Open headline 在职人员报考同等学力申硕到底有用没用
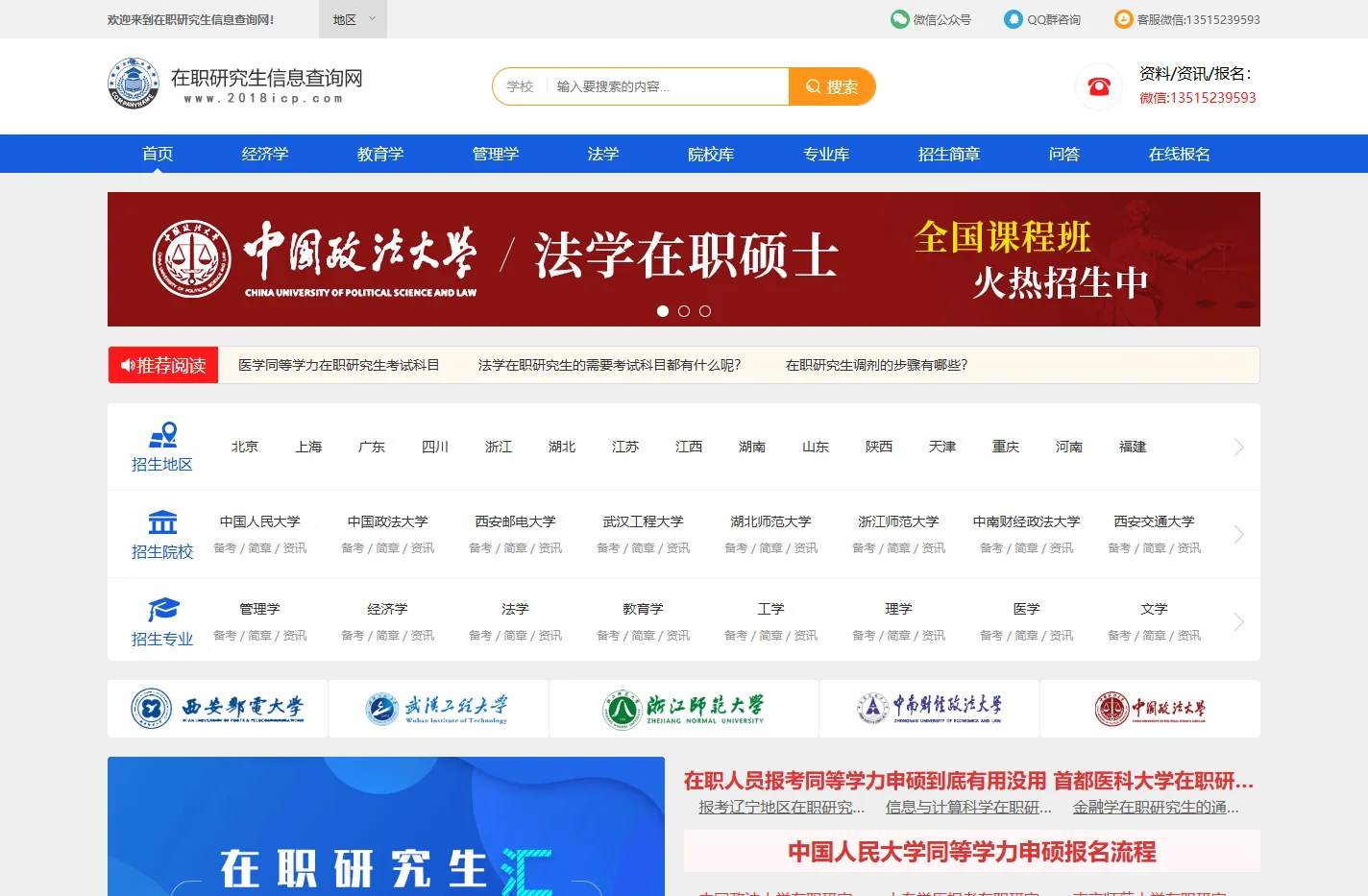 pyautogui.click(x=865, y=781)
